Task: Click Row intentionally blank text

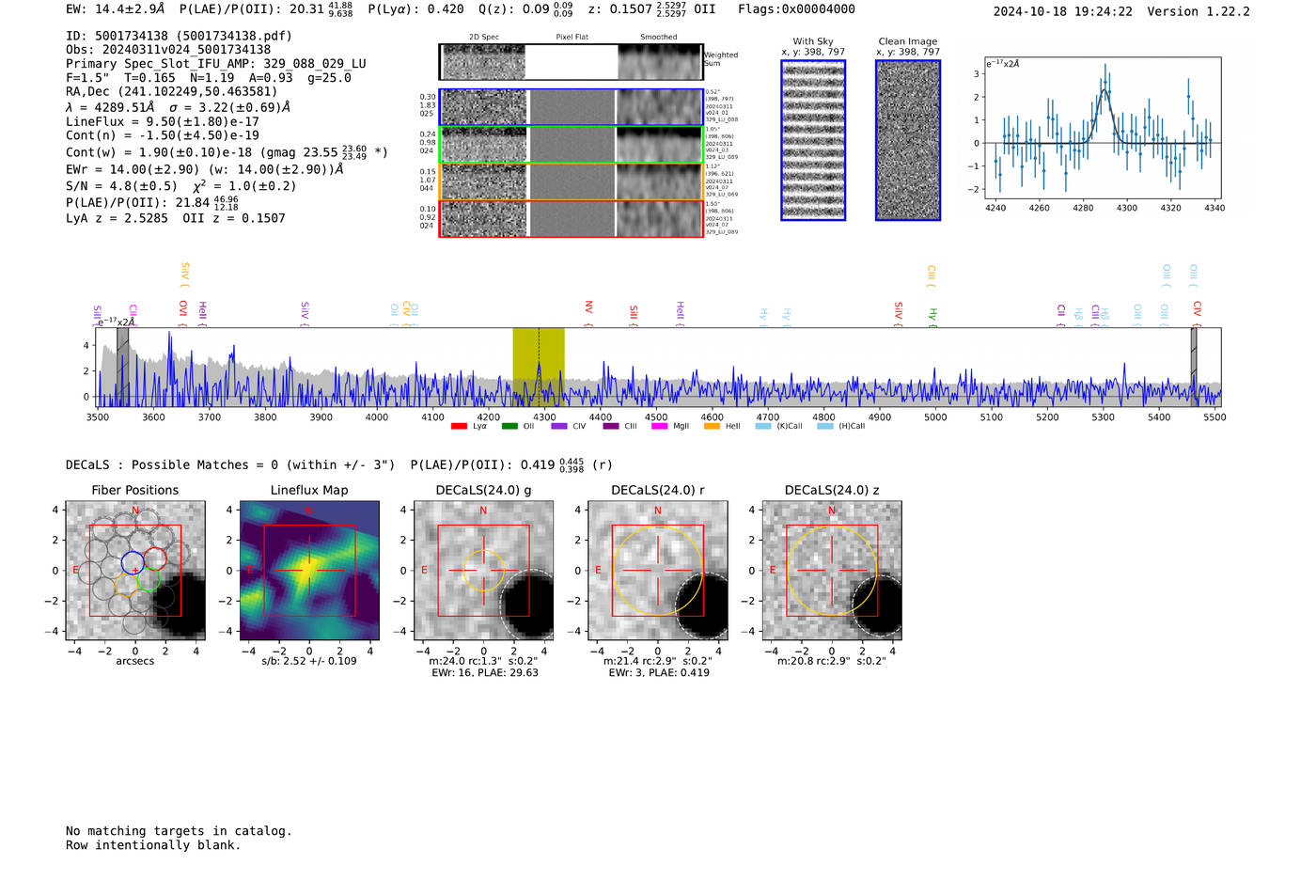Action: pos(153,845)
